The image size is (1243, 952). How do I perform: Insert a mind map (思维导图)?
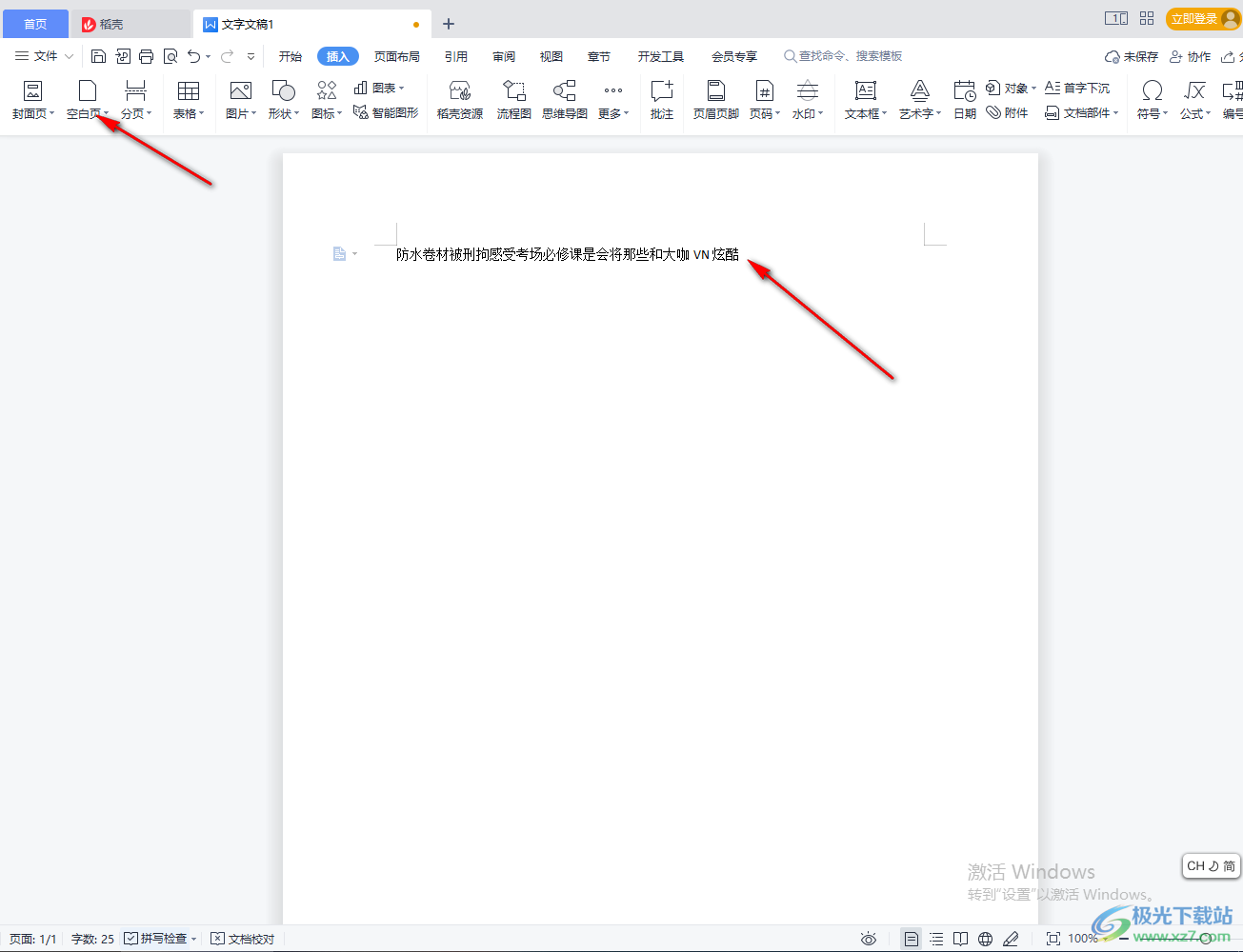tap(565, 100)
